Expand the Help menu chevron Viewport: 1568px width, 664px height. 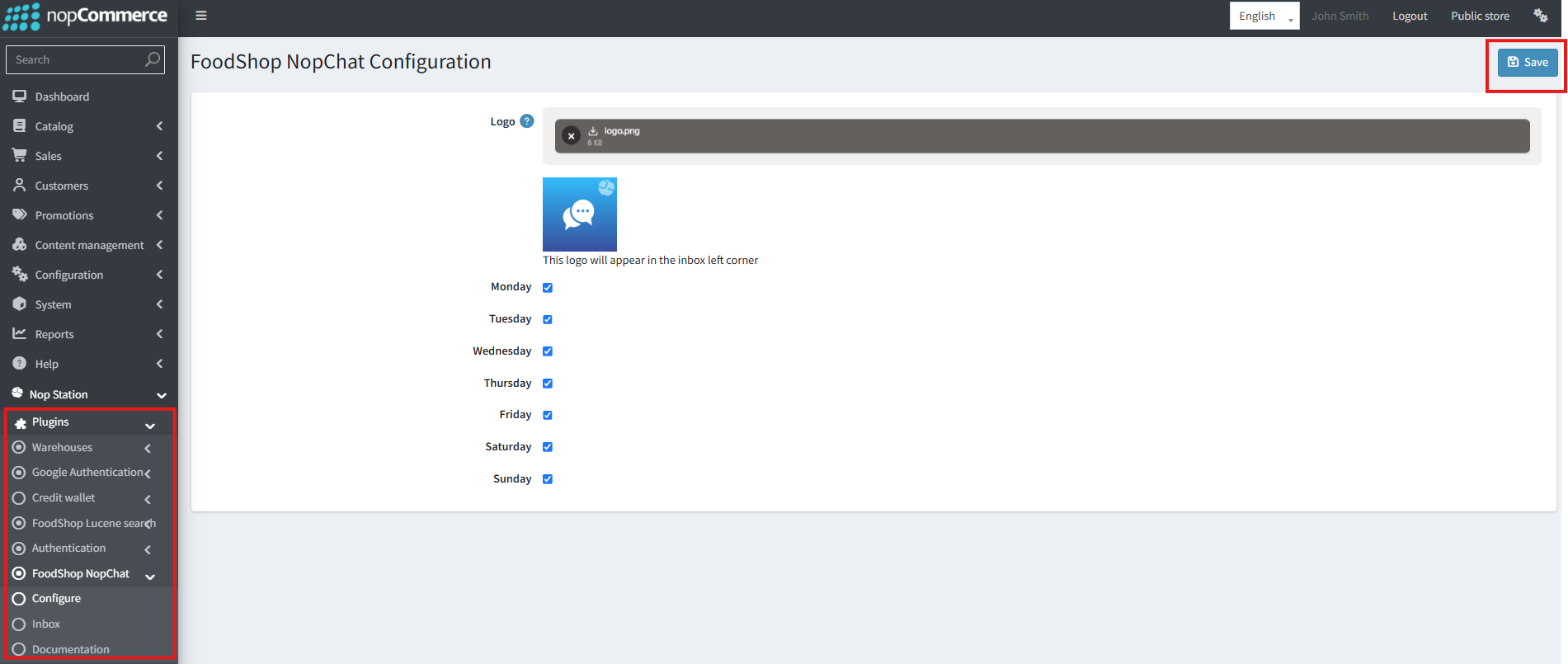click(159, 364)
